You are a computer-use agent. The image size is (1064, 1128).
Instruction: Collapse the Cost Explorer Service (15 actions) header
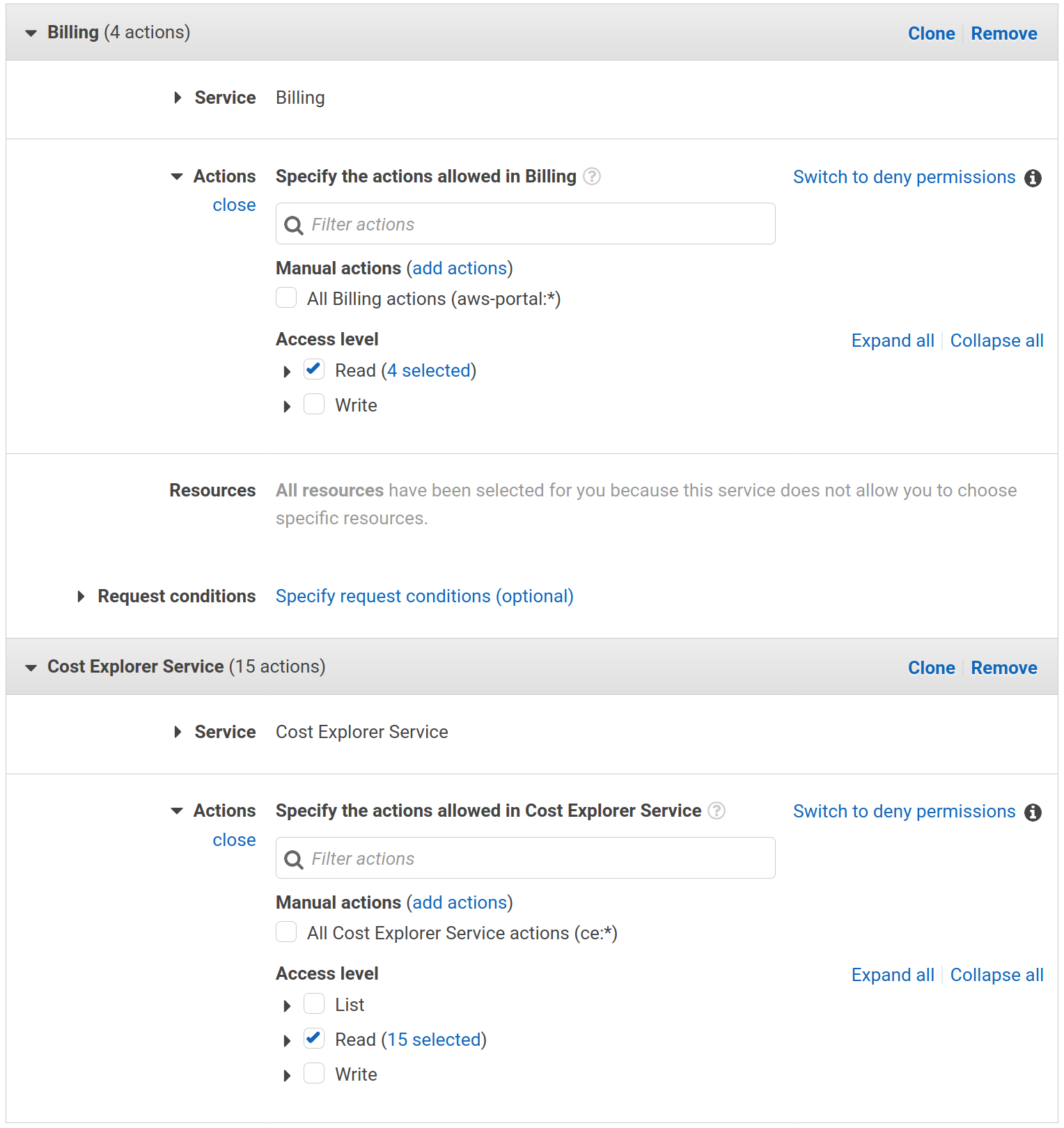click(x=31, y=668)
